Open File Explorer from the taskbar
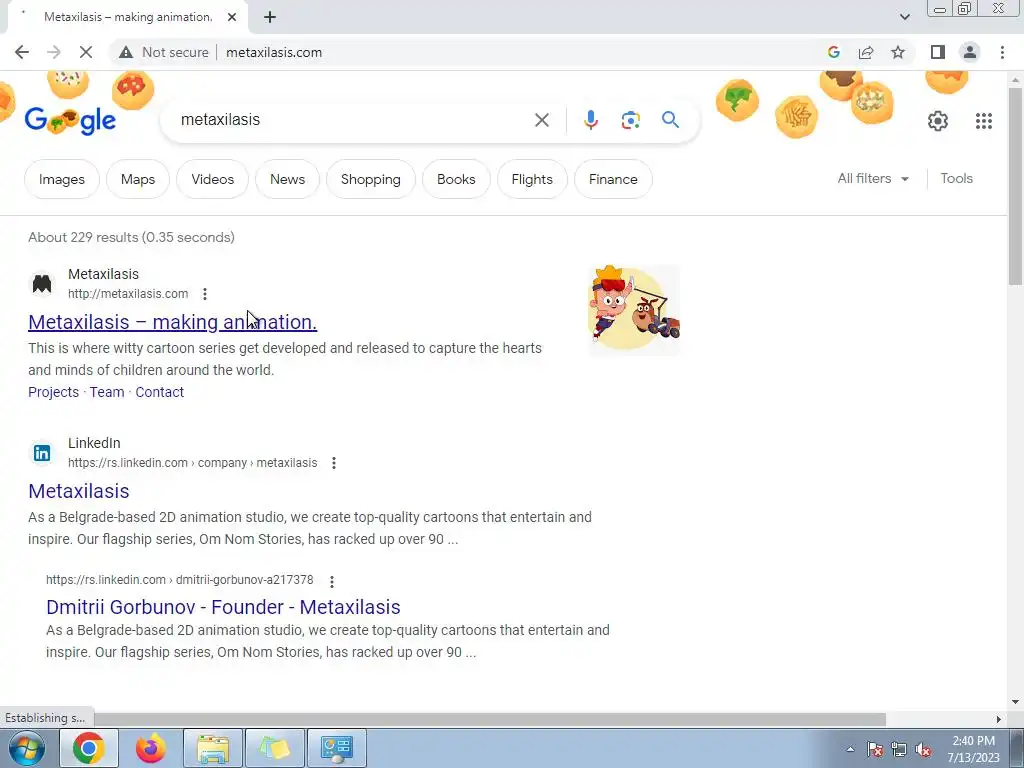Viewport: 1024px width, 768px height. click(x=213, y=748)
